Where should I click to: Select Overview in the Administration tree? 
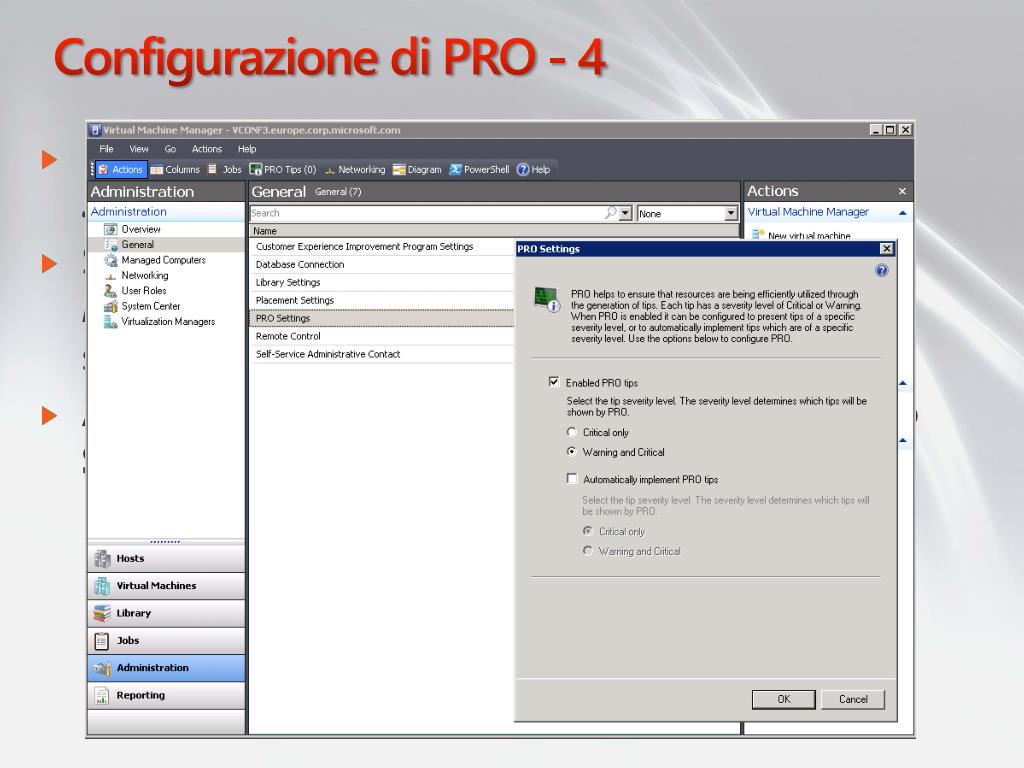[133, 229]
